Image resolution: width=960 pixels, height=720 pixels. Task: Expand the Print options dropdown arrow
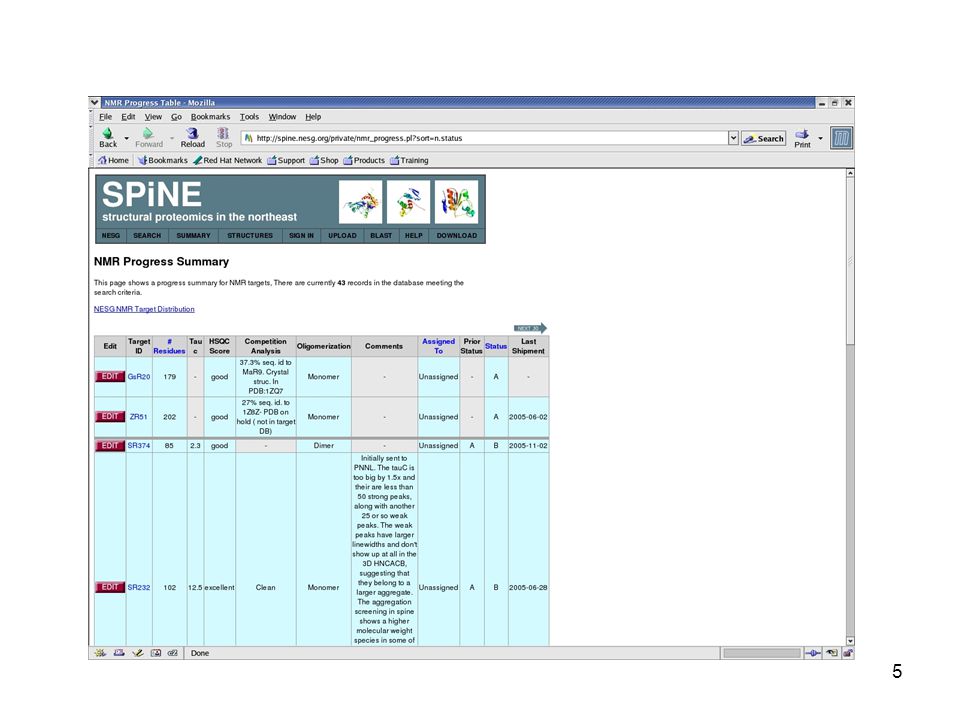click(x=820, y=138)
